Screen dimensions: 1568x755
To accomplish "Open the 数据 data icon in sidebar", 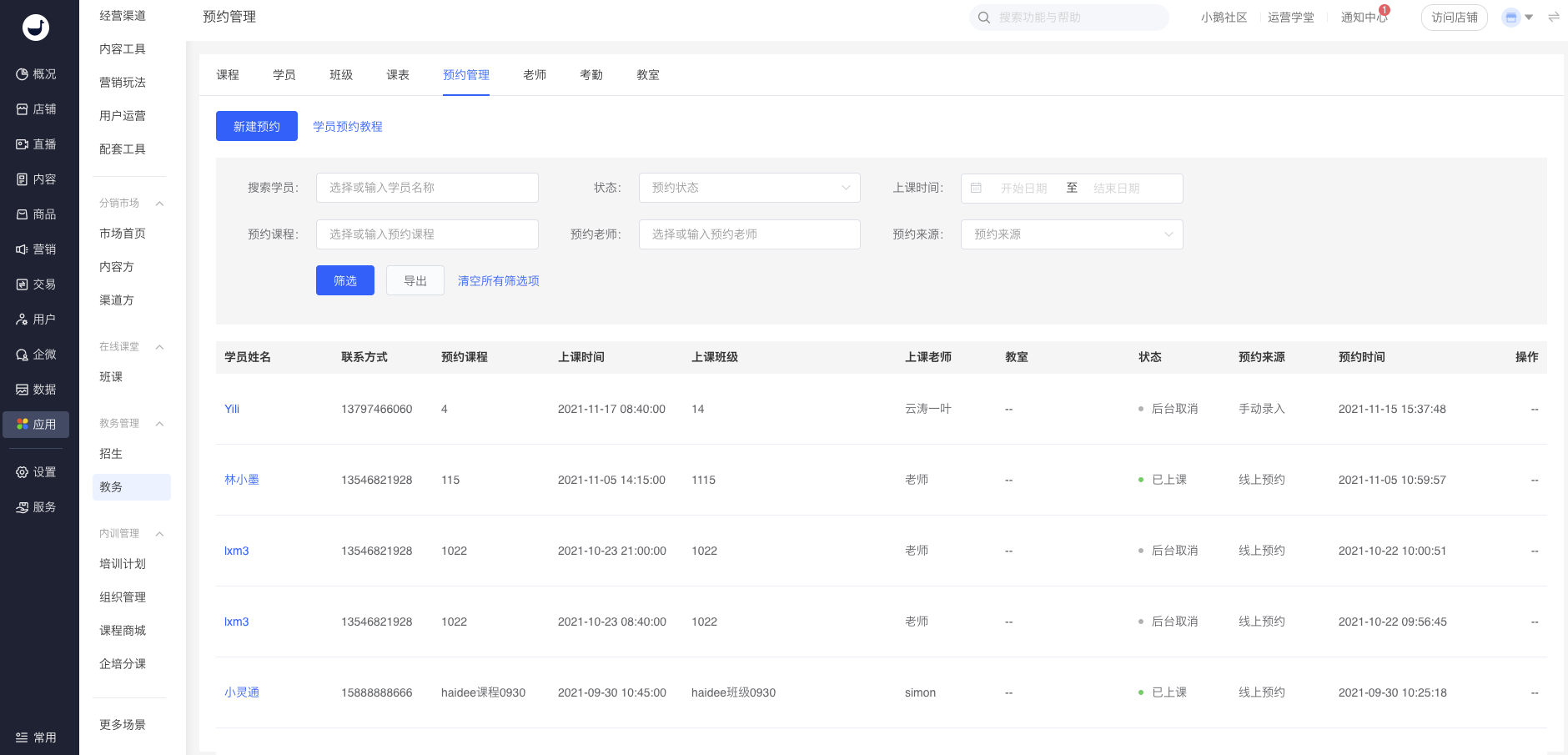I will pyautogui.click(x=23, y=390).
